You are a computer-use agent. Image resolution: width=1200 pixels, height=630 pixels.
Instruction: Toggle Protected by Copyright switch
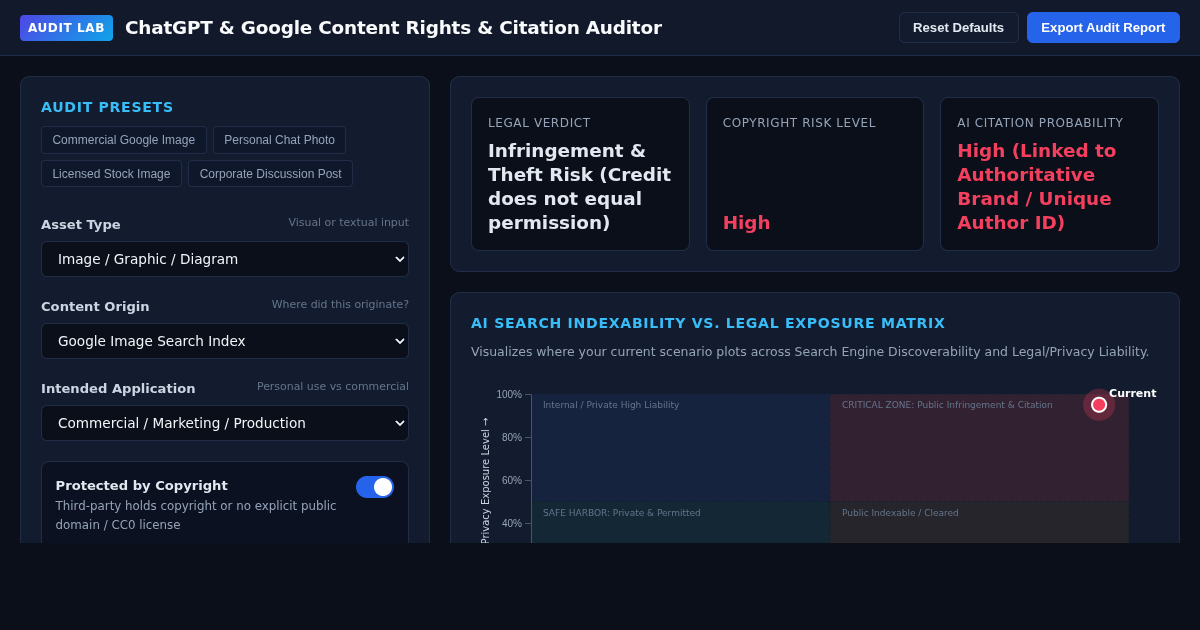375,487
